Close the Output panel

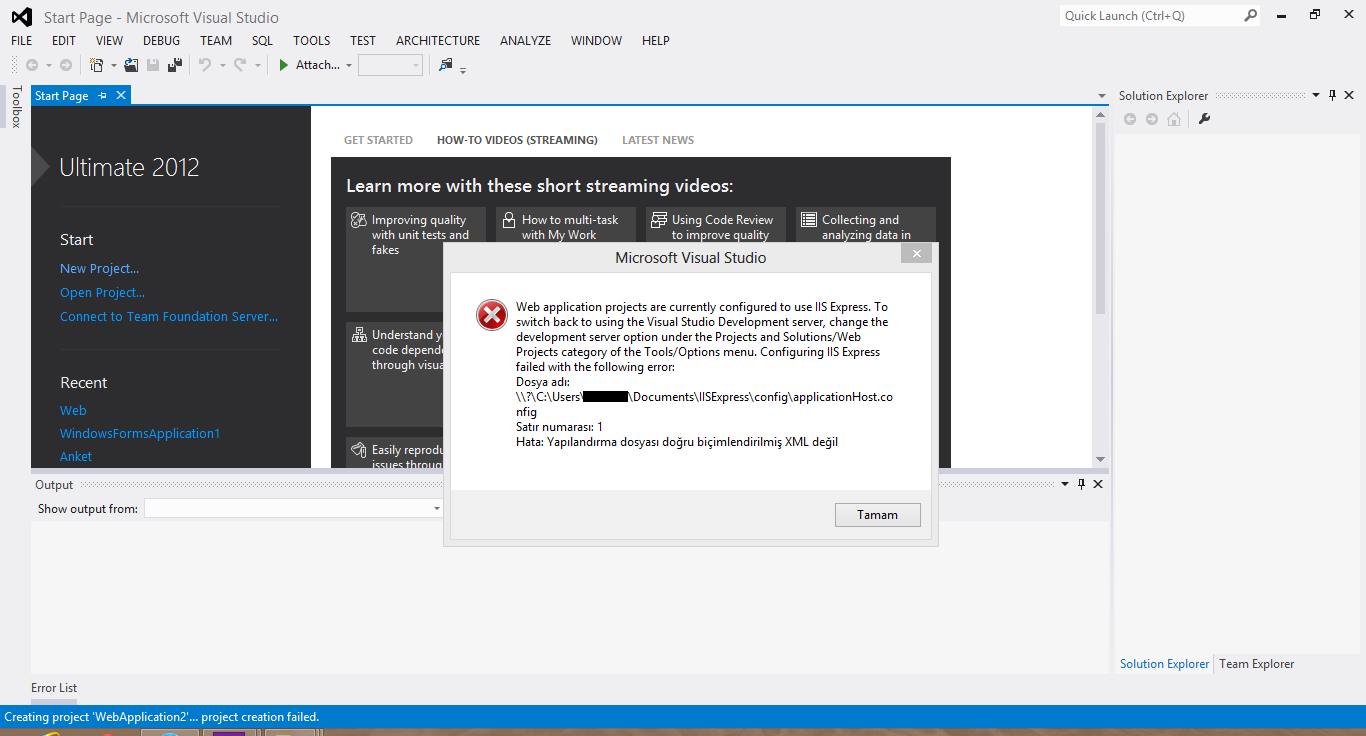[1098, 484]
